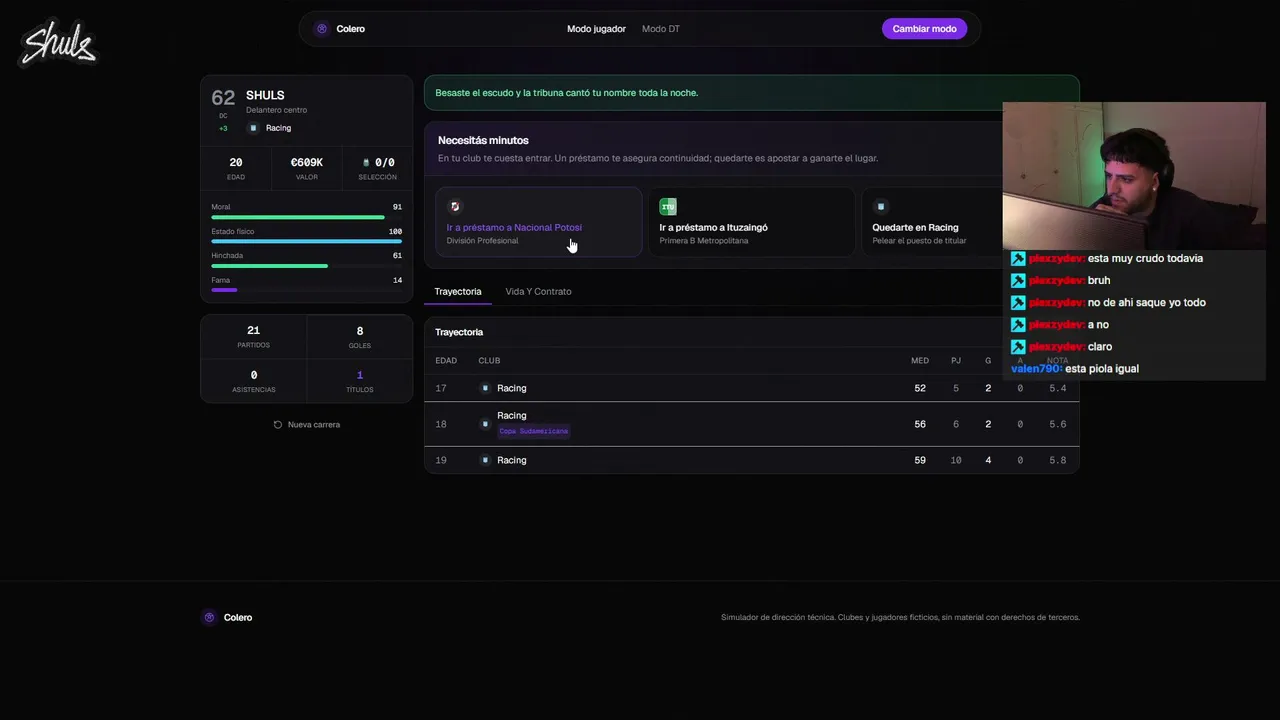Screen dimensions: 1280x720
Task: Click the "Besaste el escudo" notification banner
Action: click(x=752, y=93)
